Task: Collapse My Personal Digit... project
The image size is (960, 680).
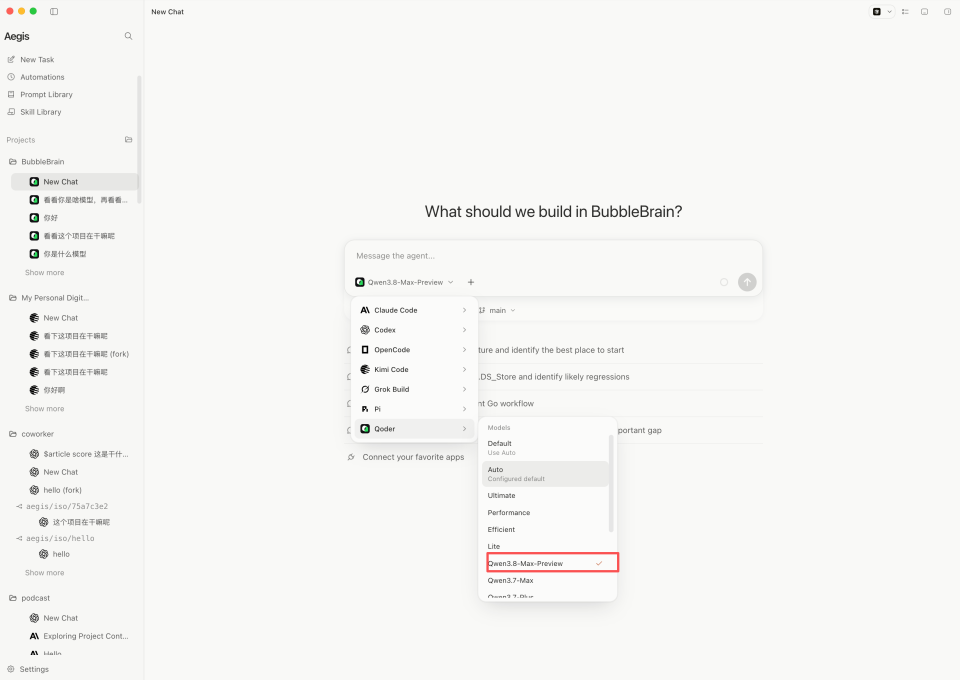Action: (55, 298)
